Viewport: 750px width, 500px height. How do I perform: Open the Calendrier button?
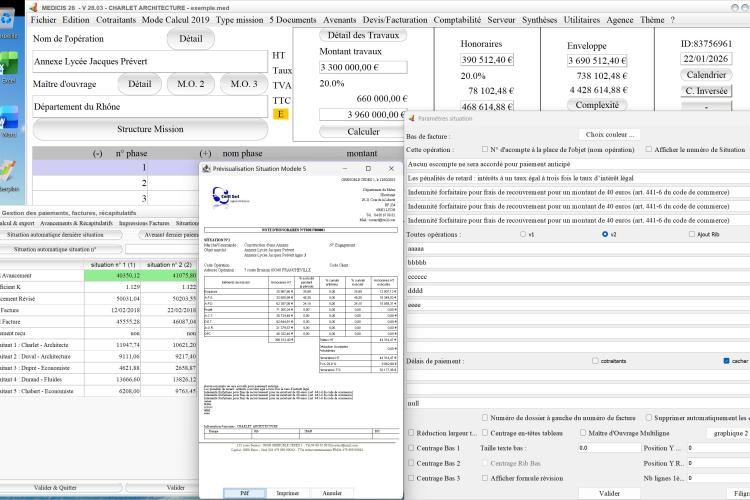point(706,75)
